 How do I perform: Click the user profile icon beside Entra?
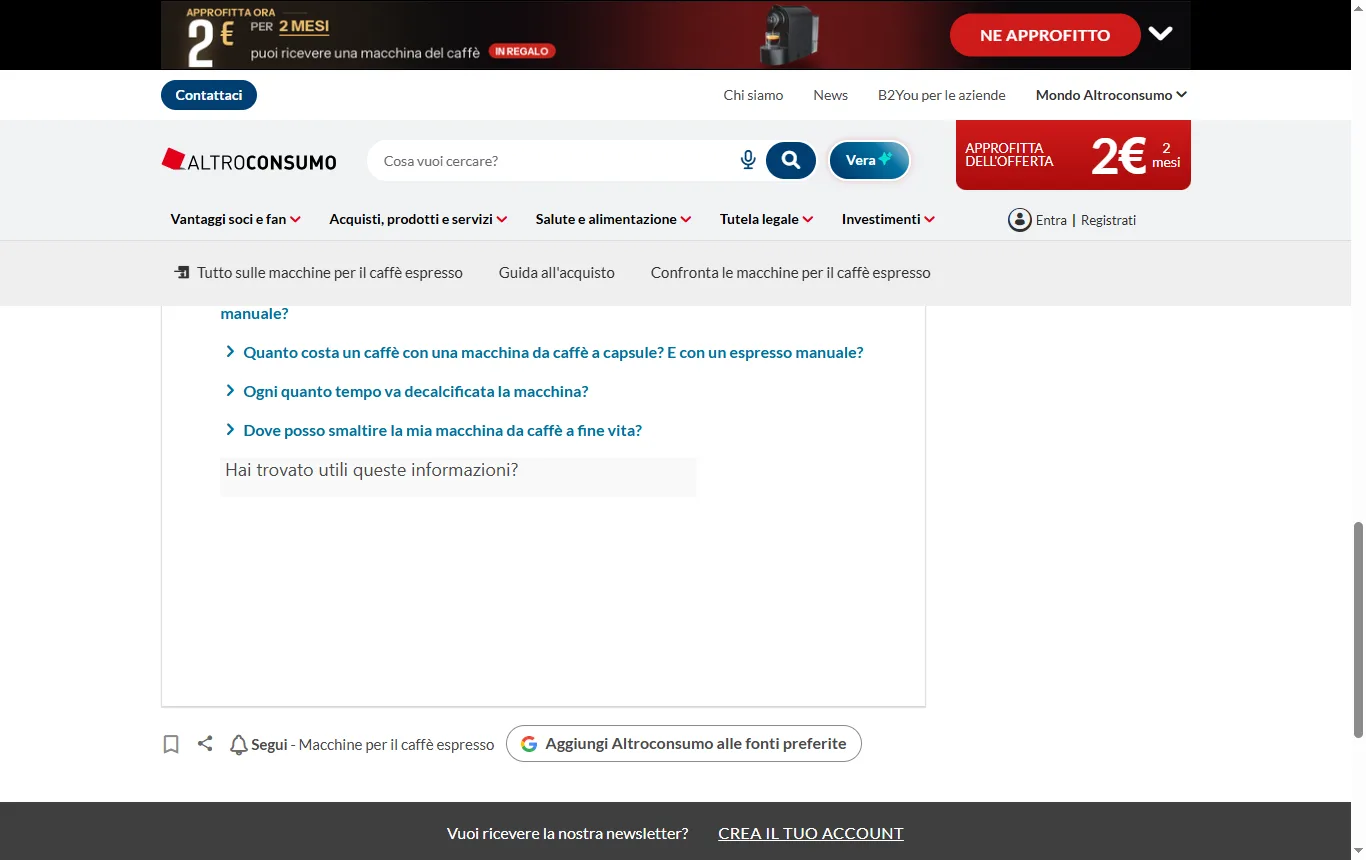1019,220
